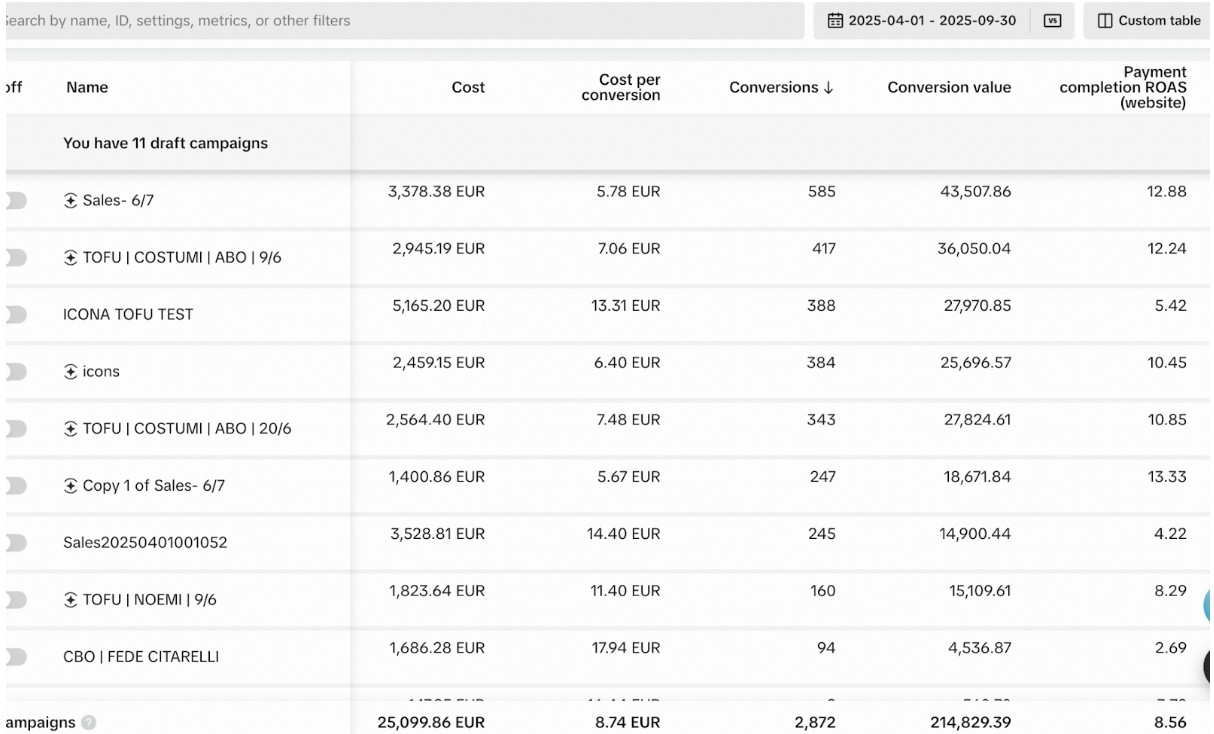Sort by the Conversions column header
Viewport: 1214px width, 734px height.
(x=781, y=87)
